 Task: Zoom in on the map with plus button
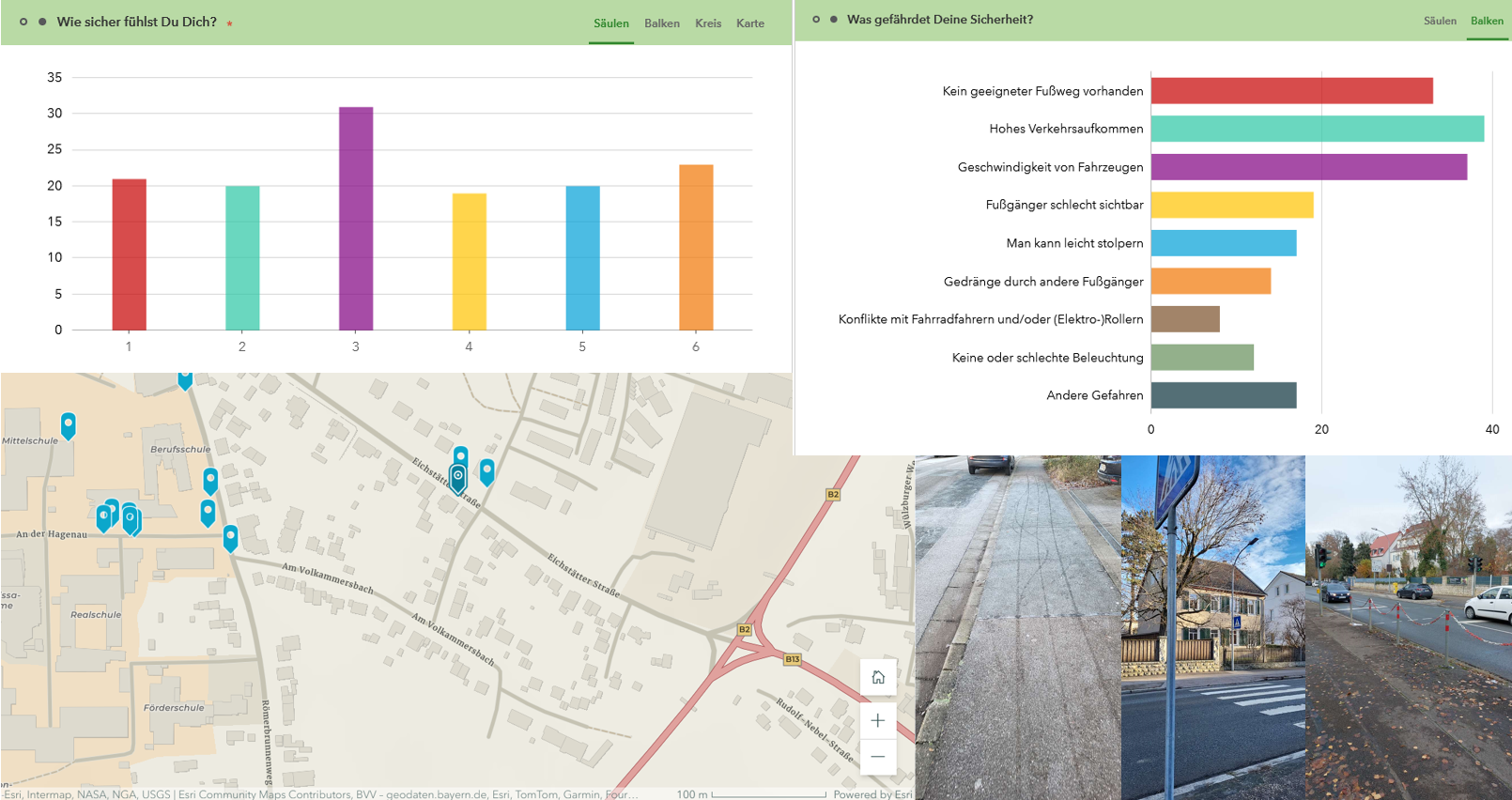(x=878, y=721)
